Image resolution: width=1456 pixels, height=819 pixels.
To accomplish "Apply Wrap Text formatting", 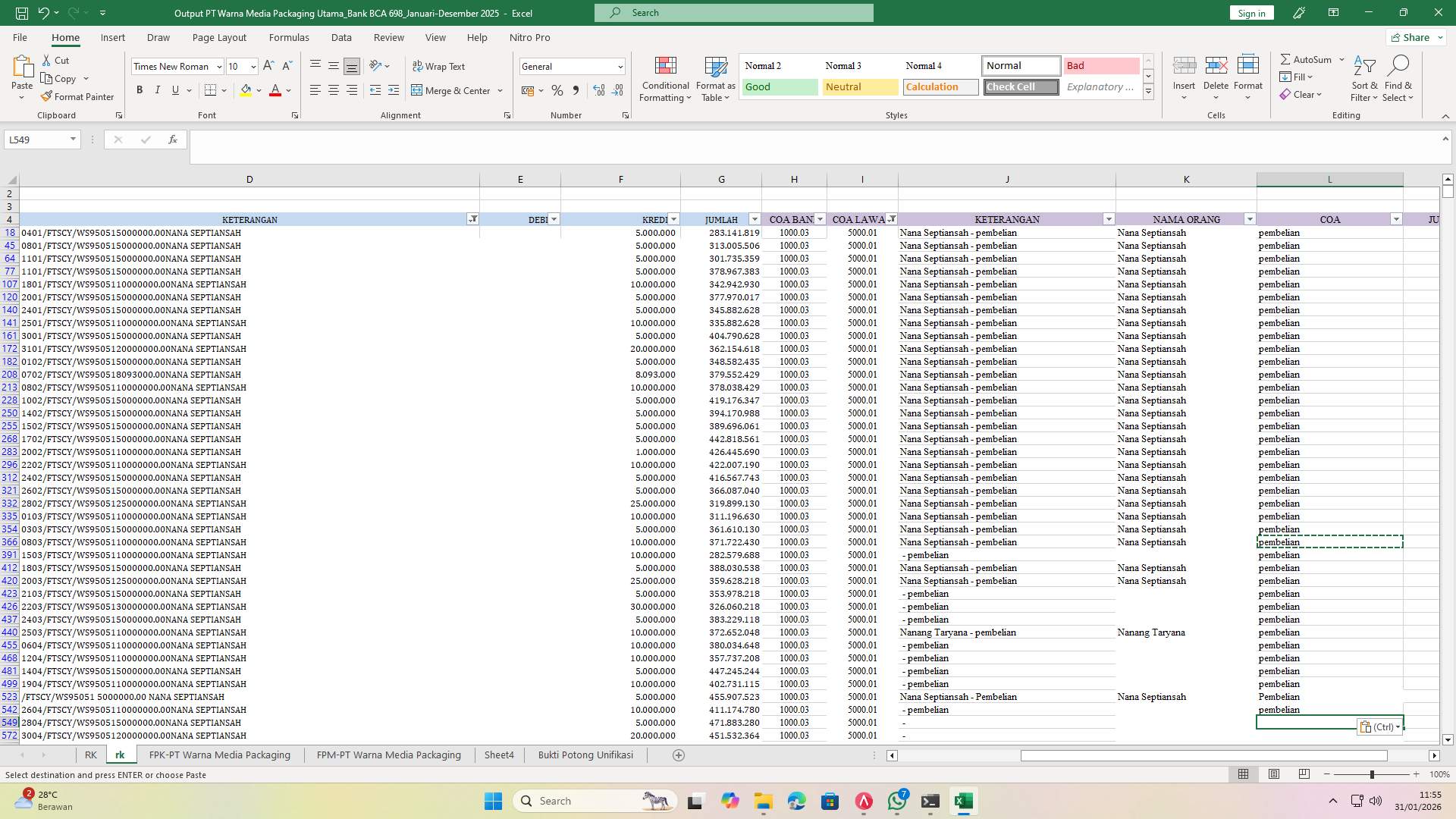I will click(x=439, y=66).
